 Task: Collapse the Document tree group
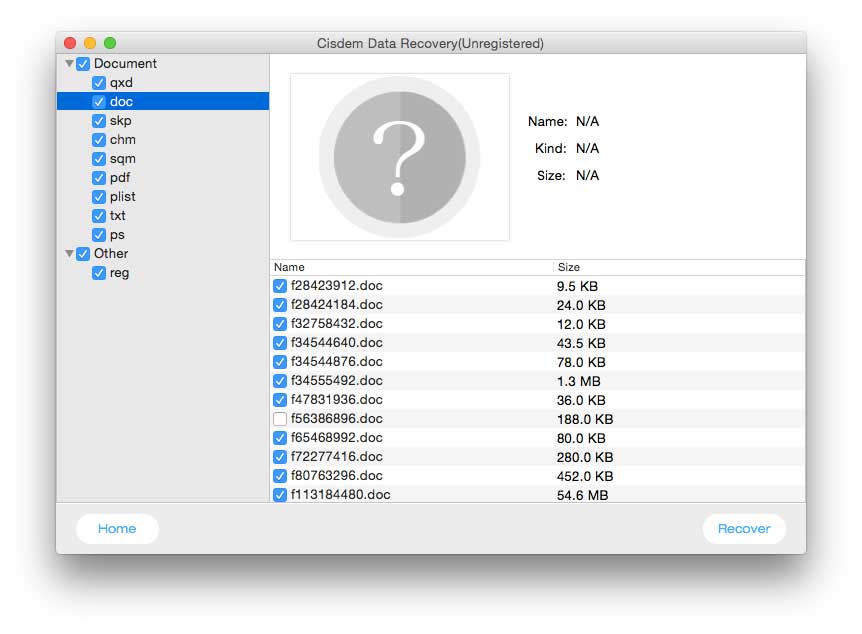(x=69, y=64)
